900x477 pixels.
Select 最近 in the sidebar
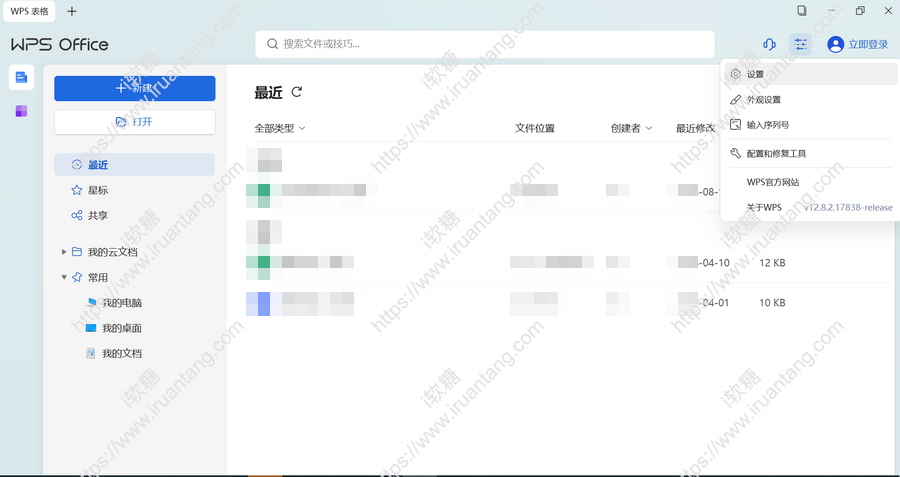[x=134, y=165]
